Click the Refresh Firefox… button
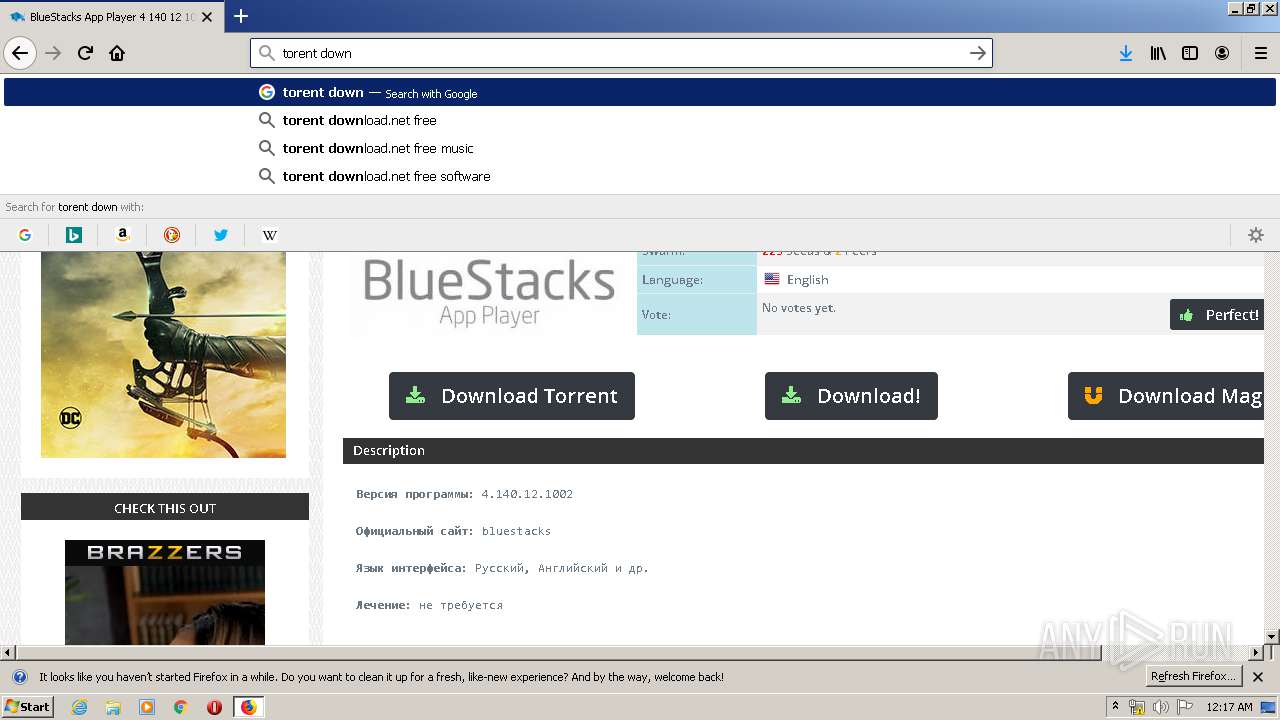 tap(1194, 677)
